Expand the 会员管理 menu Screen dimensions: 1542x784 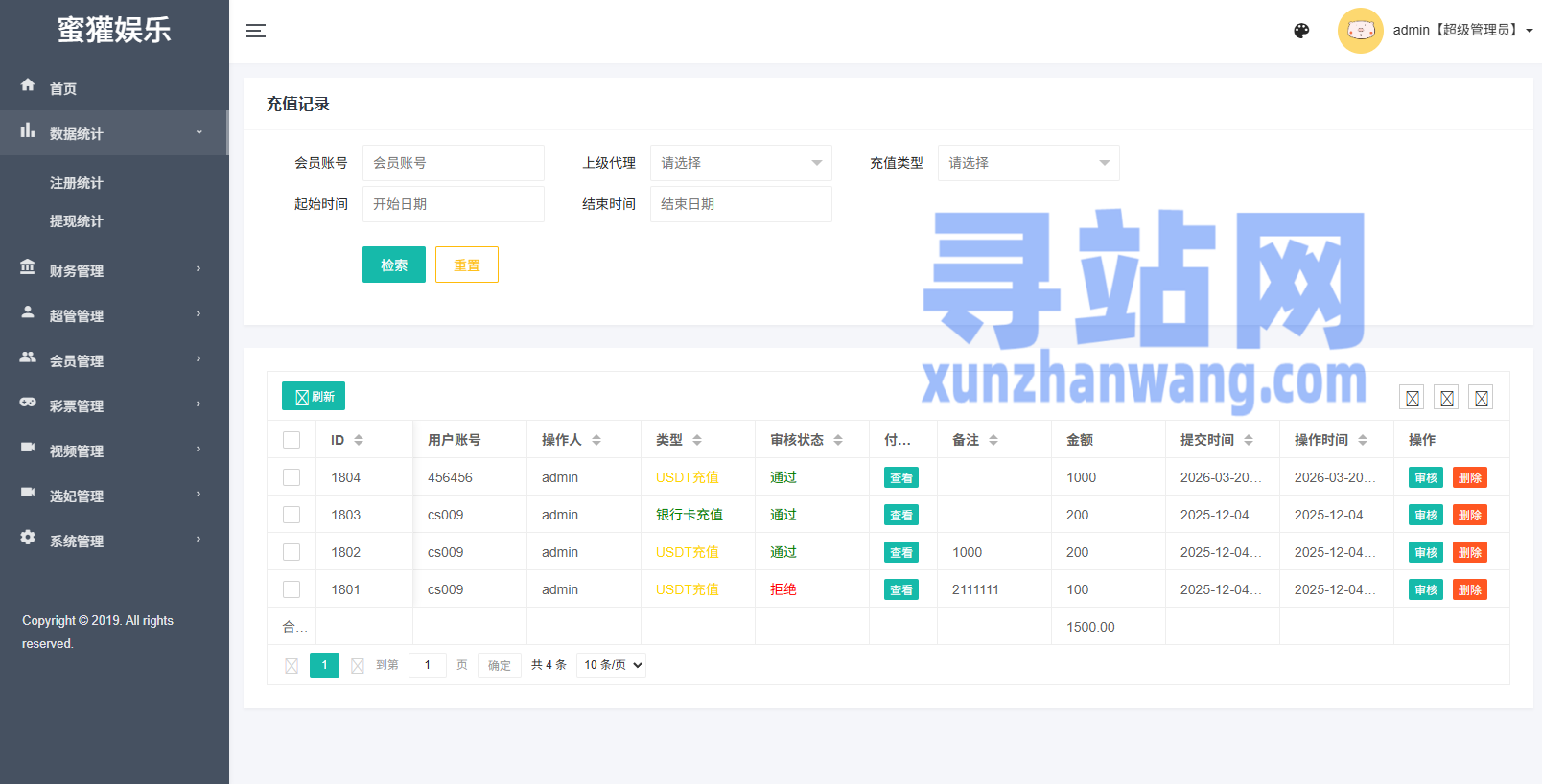pos(113,360)
